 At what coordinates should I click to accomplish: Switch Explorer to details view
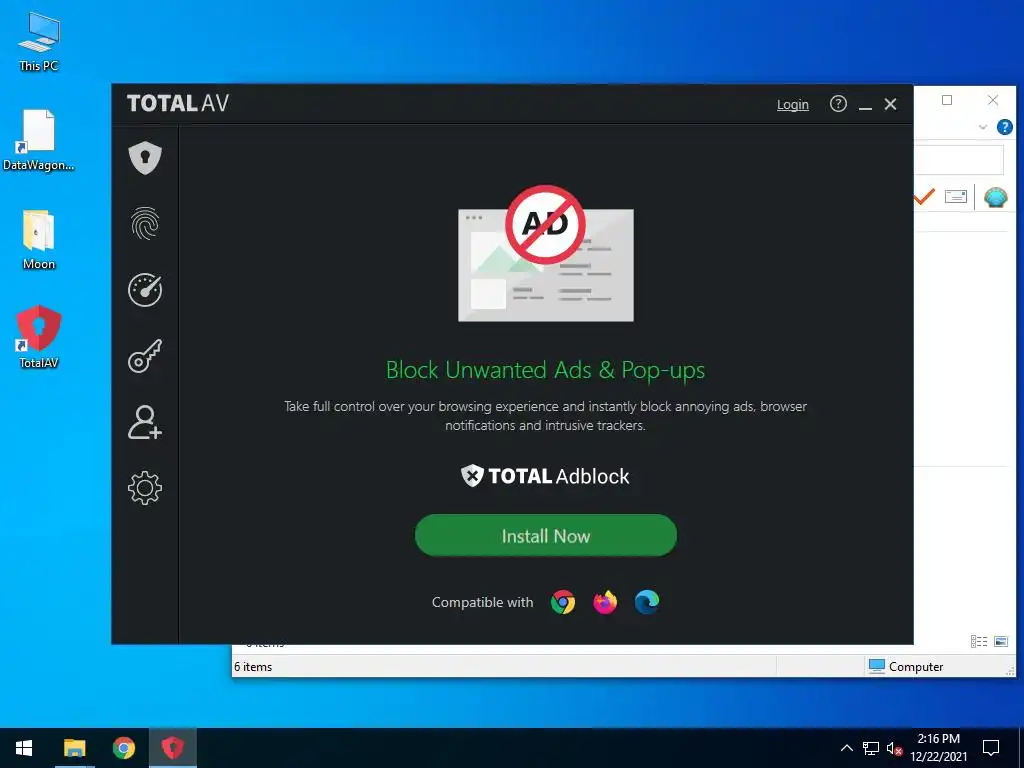coord(978,641)
